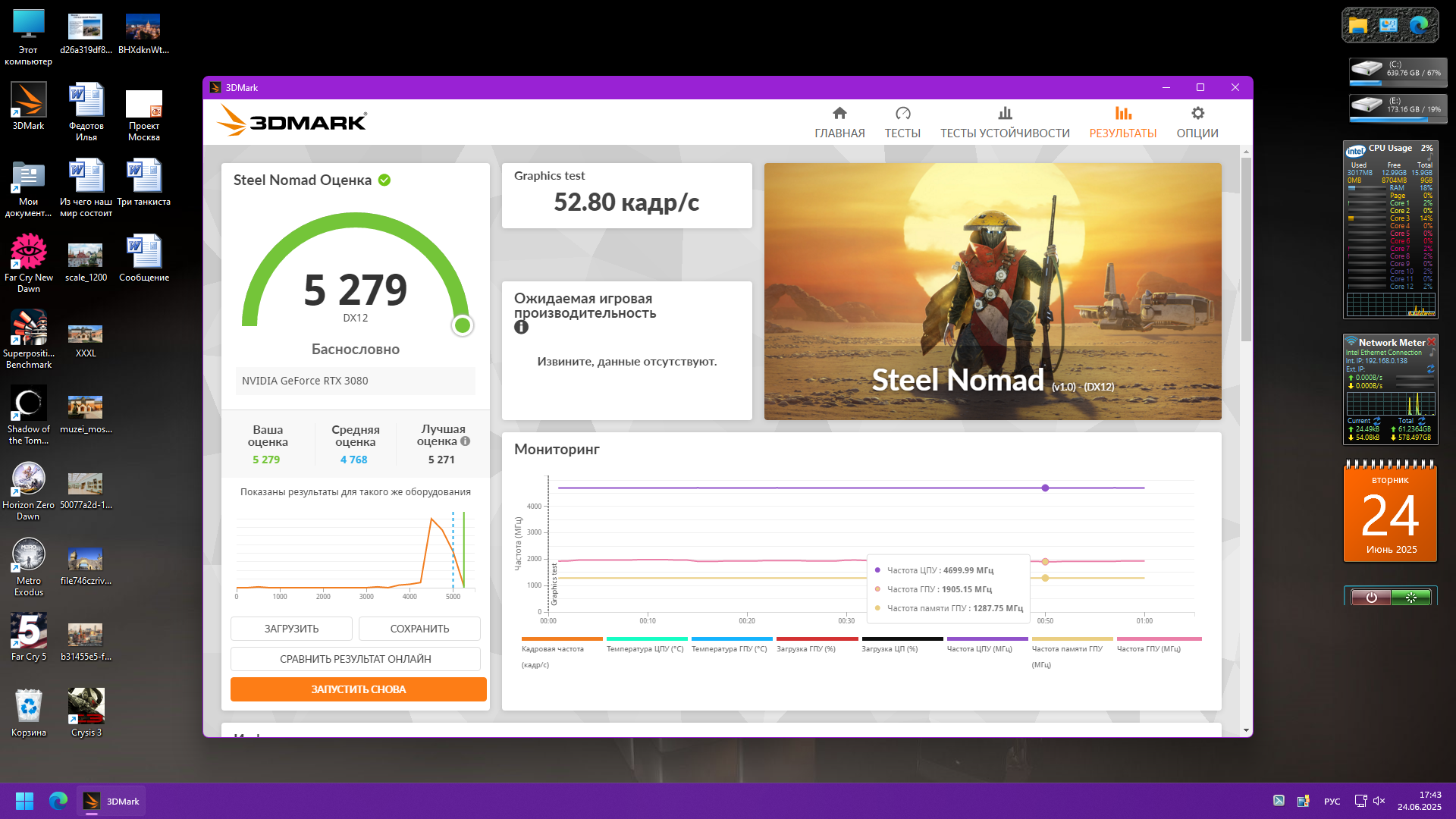Open the ОПЦИИ gear icon
Screen dimensions: 1456x819
pos(1197,114)
